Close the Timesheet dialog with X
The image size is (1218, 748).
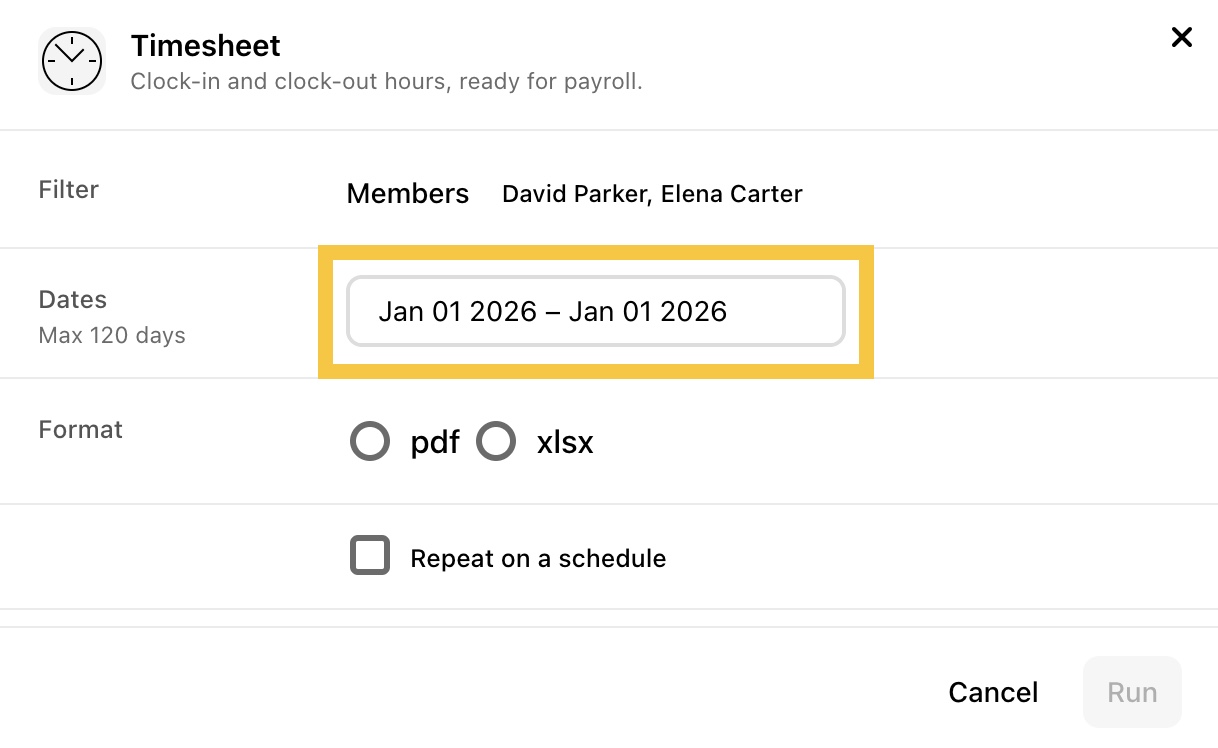click(1181, 38)
